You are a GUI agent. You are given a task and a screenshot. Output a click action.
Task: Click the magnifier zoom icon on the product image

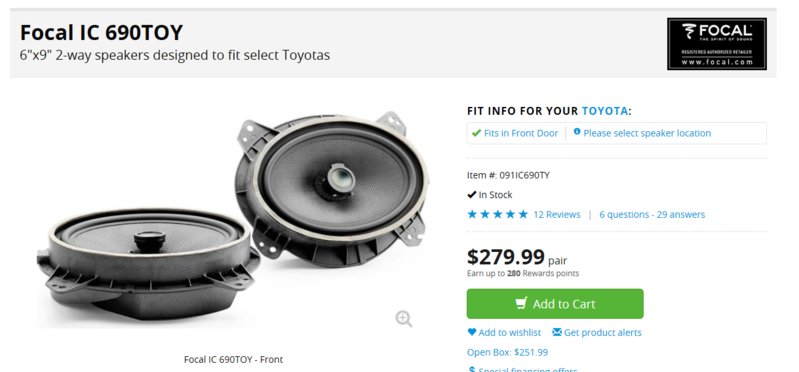tap(404, 319)
